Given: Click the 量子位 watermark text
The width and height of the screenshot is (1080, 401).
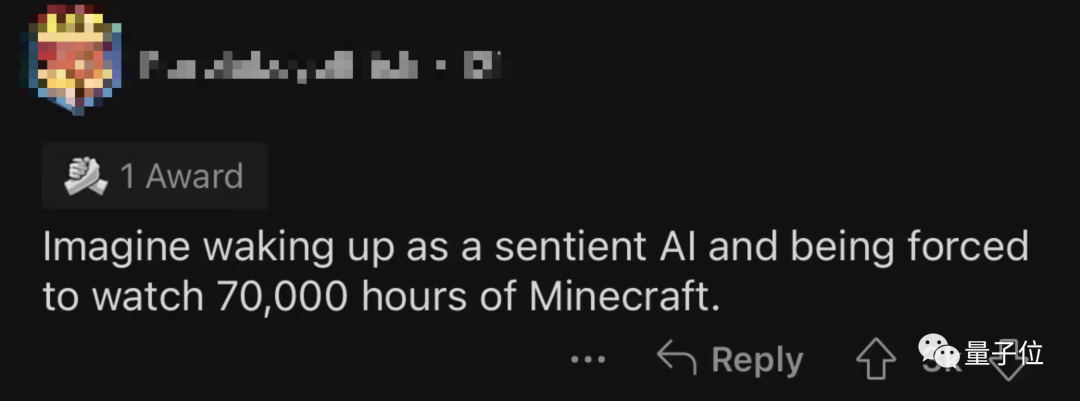Looking at the screenshot, I should 1003,352.
